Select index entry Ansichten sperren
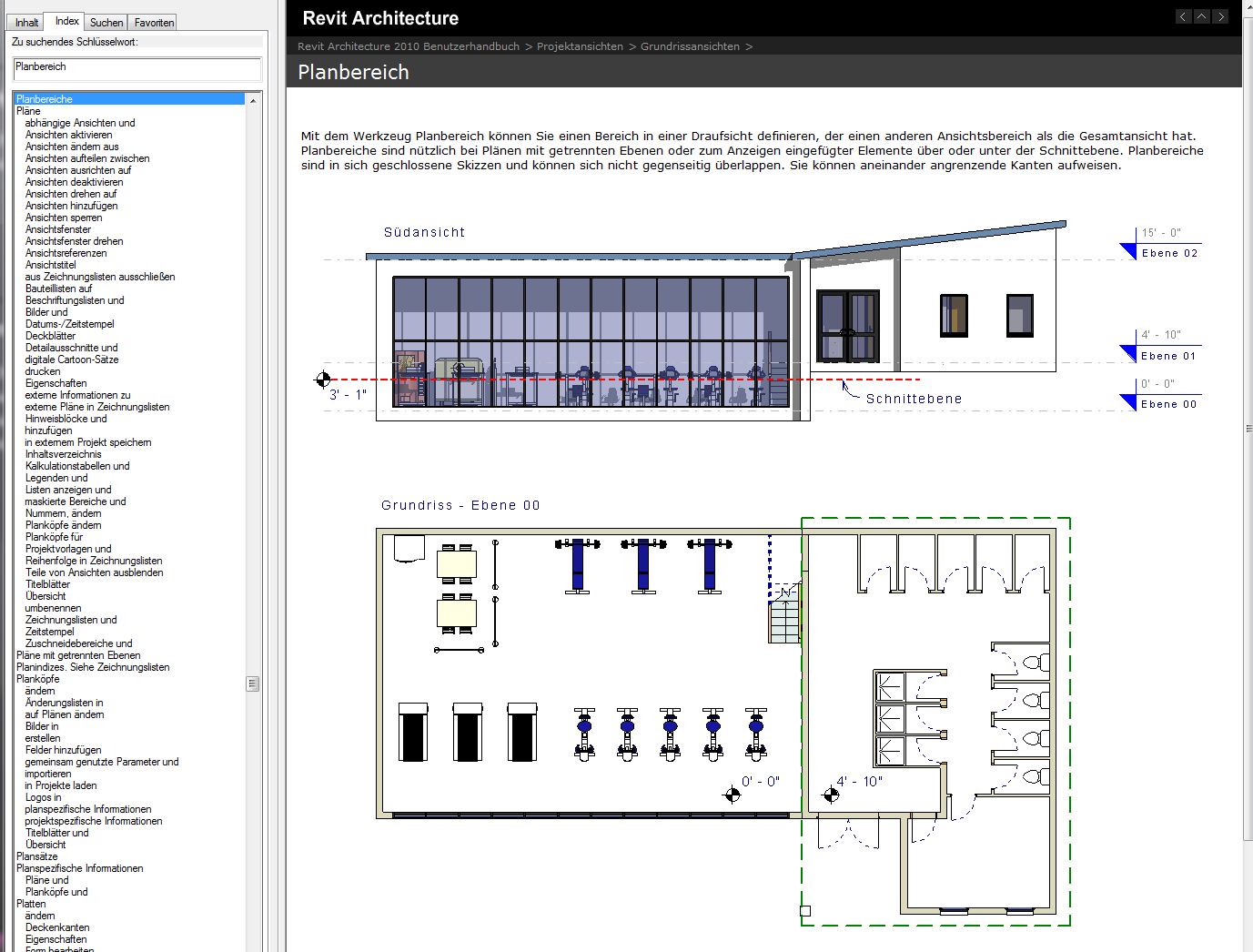 pyautogui.click(x=64, y=218)
